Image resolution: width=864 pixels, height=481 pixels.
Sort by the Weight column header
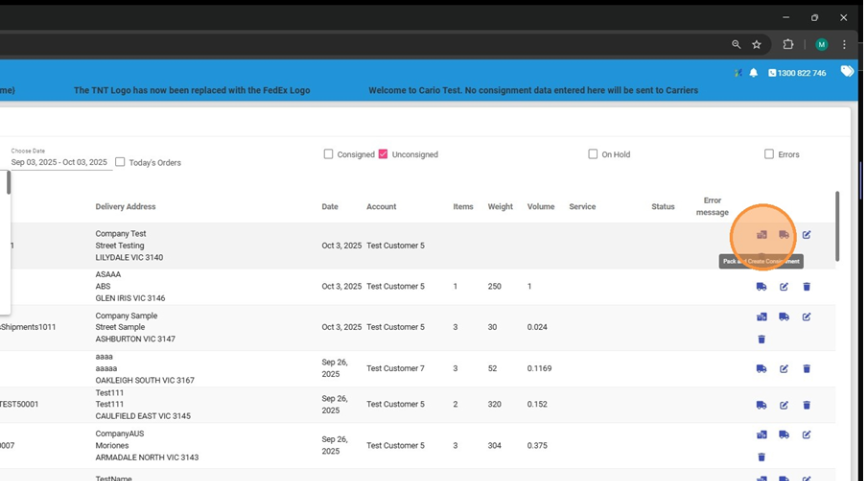click(500, 207)
